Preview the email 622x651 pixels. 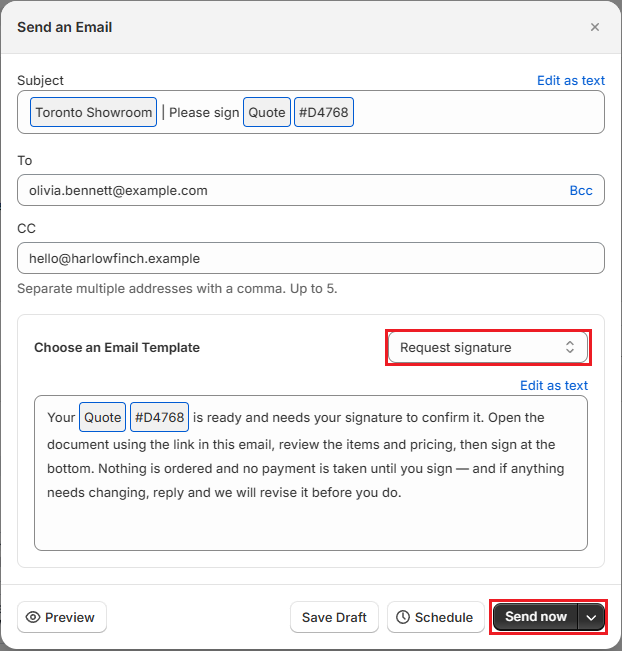pyautogui.click(x=62, y=617)
